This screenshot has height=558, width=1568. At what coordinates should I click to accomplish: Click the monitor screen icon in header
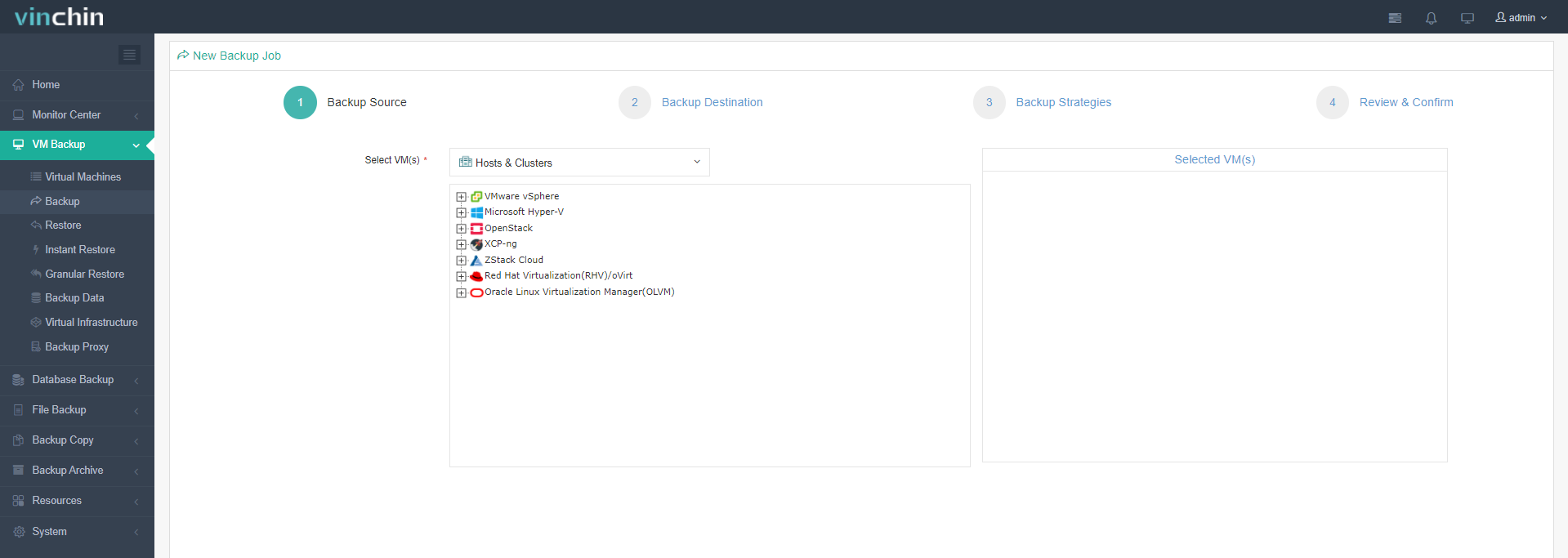point(1467,18)
